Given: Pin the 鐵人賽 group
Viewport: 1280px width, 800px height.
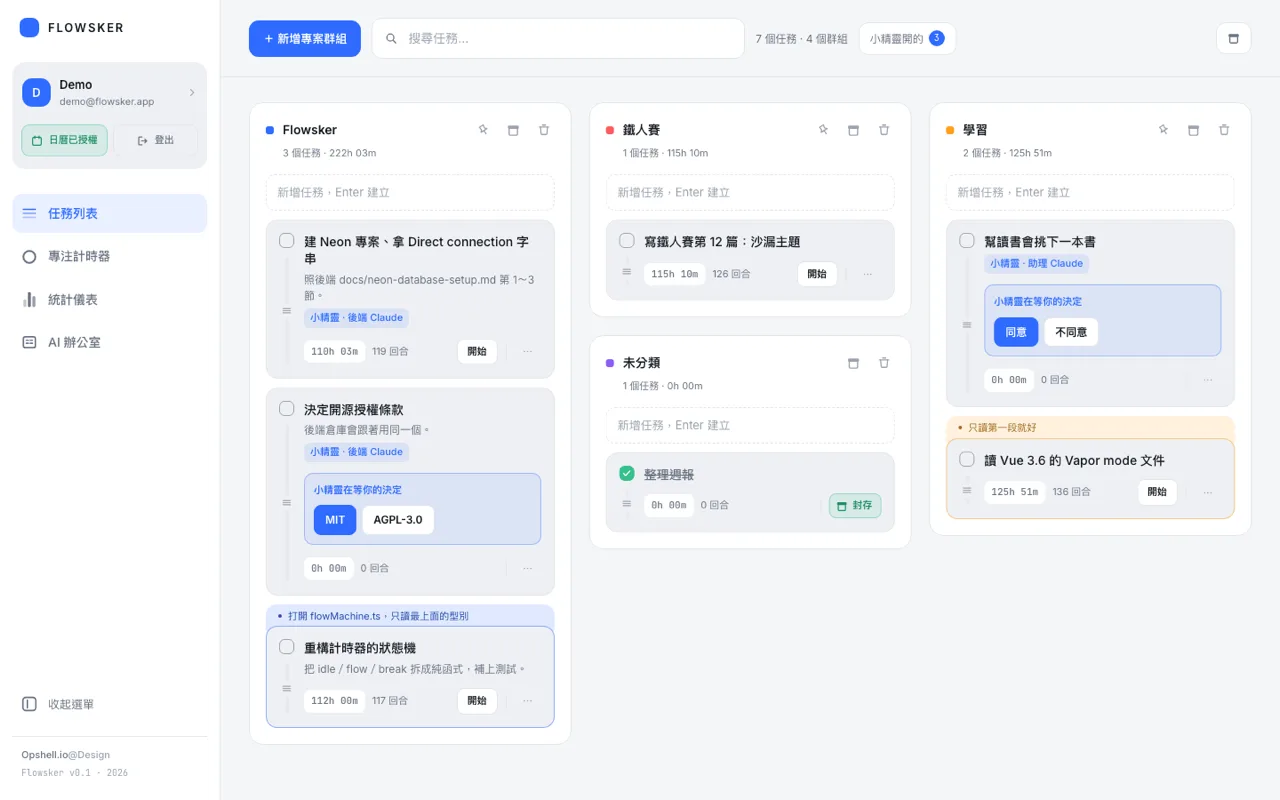Looking at the screenshot, I should click(823, 130).
